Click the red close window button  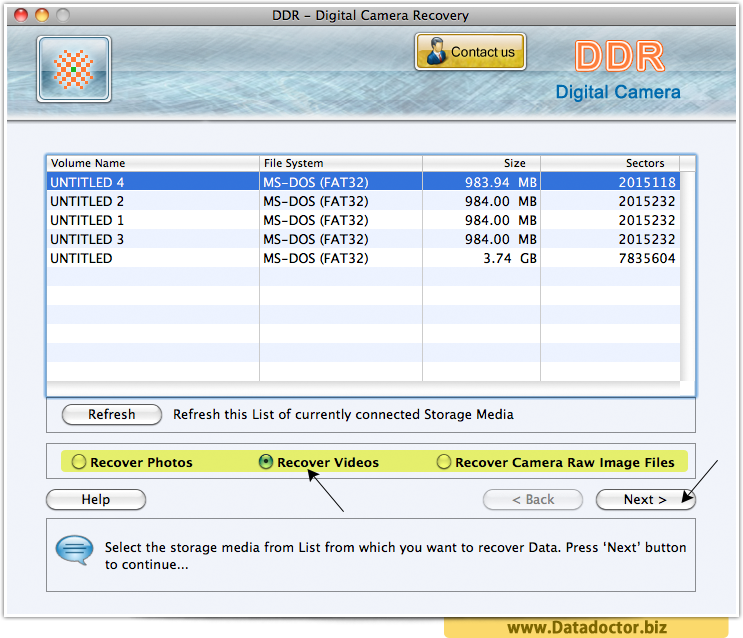(x=21, y=15)
